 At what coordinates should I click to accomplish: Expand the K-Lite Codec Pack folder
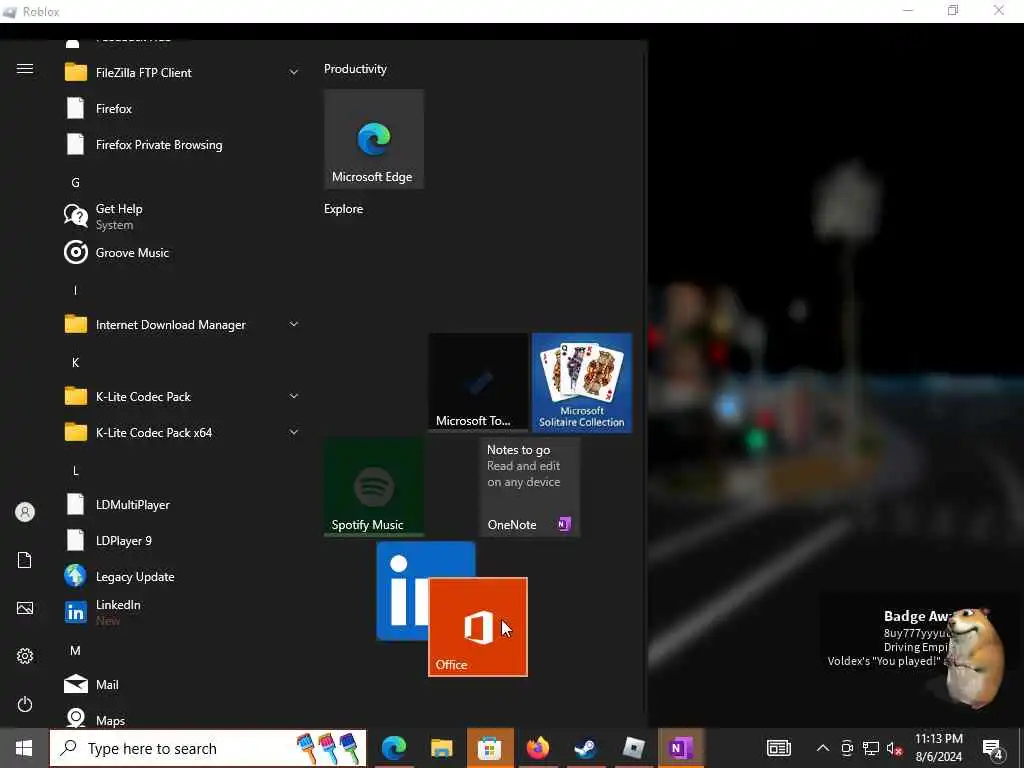pos(183,396)
